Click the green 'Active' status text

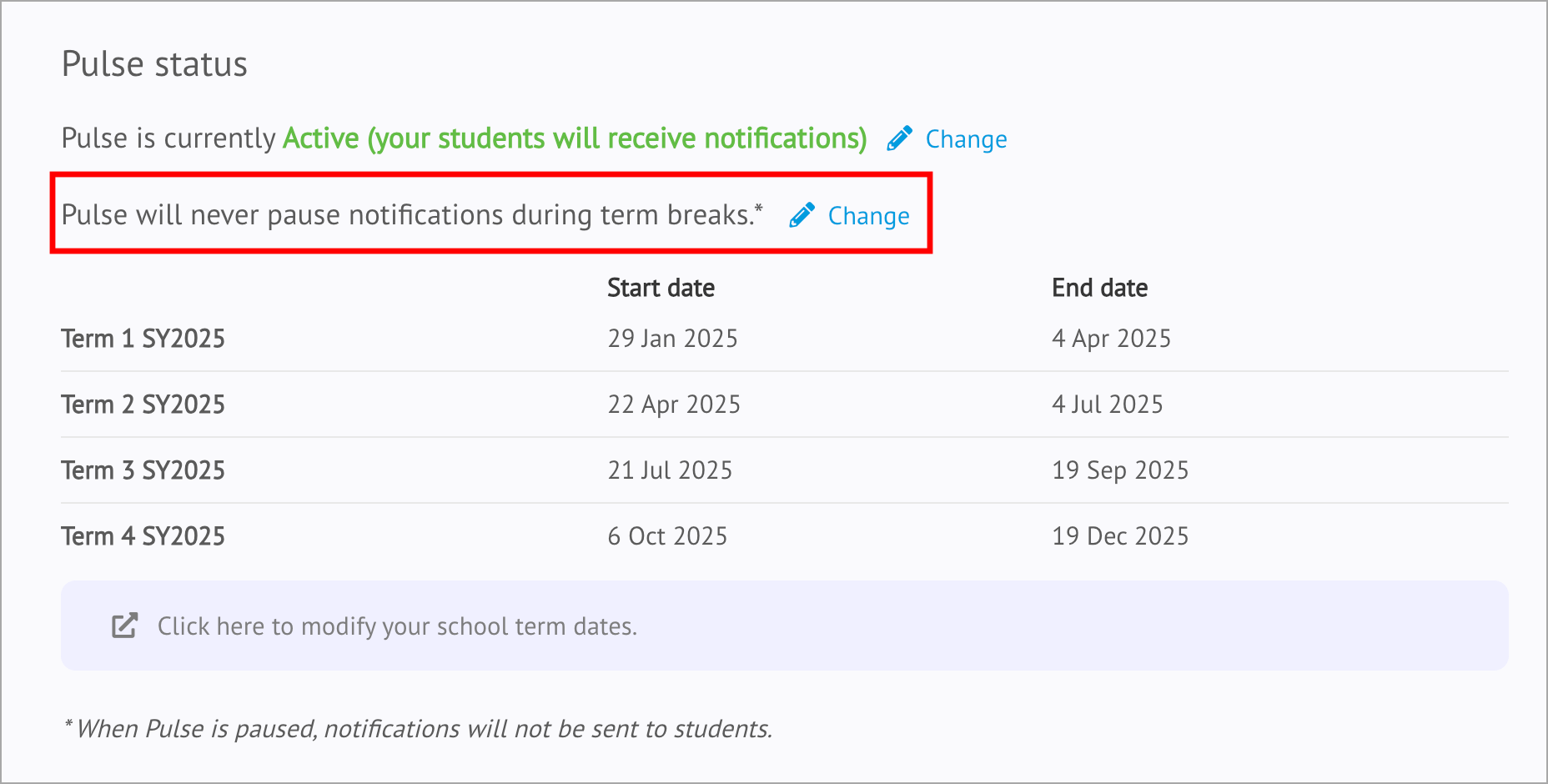(575, 138)
